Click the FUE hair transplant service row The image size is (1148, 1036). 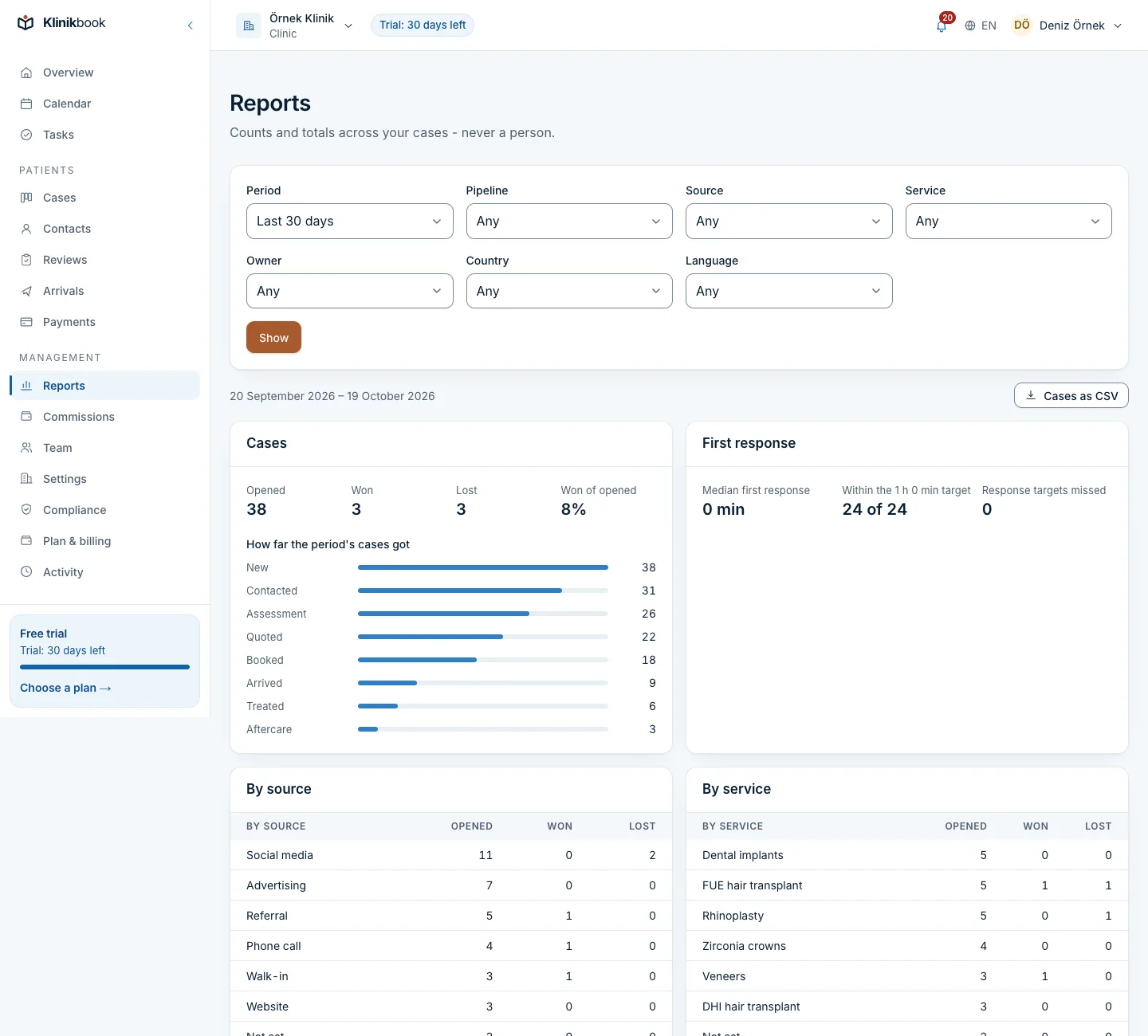coord(907,885)
